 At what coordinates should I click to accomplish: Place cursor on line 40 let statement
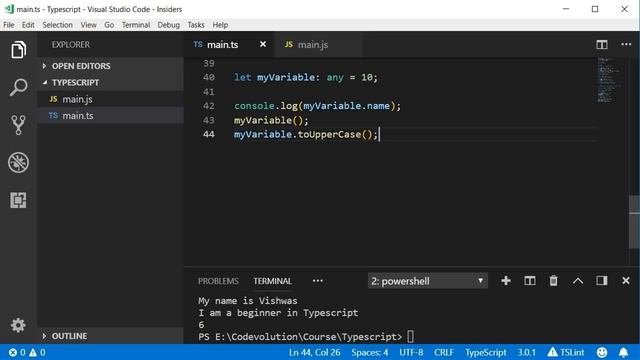[x=306, y=77]
